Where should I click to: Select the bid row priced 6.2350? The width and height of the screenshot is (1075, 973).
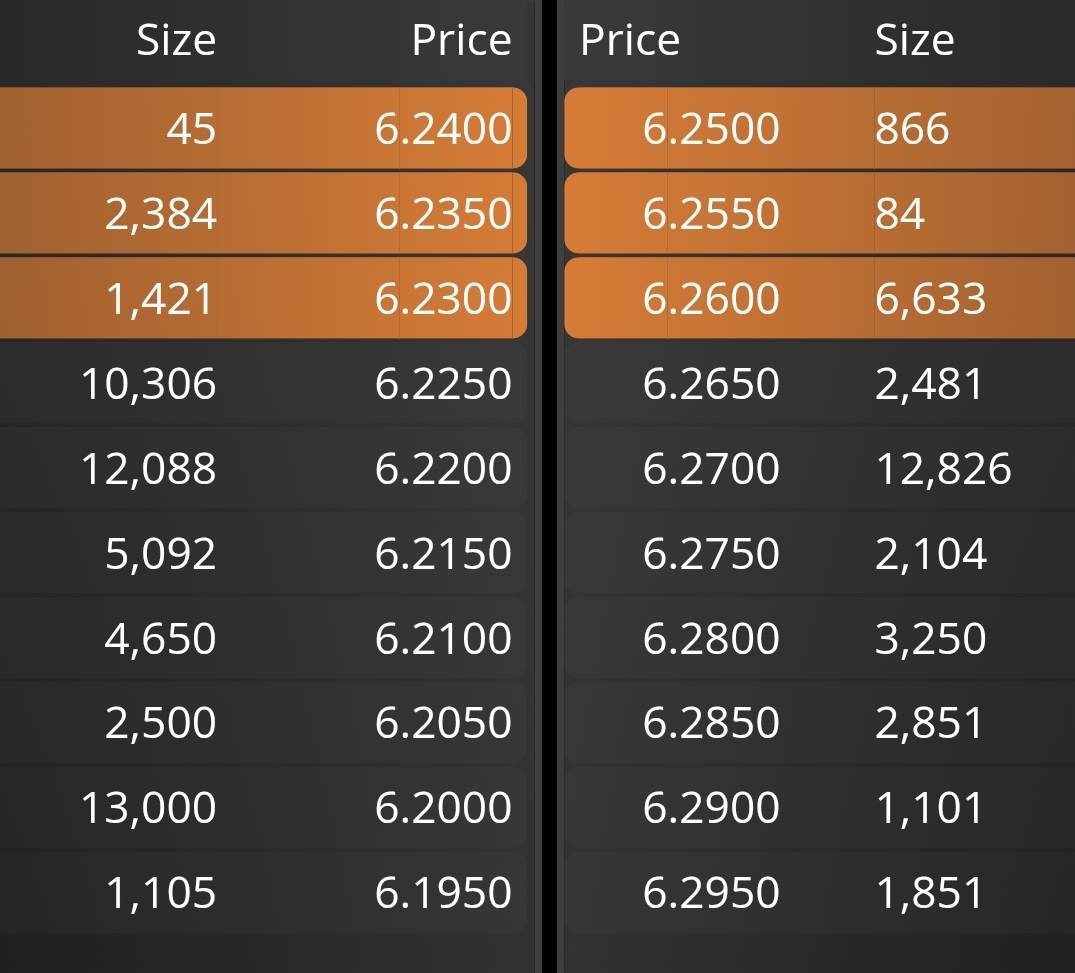pyautogui.click(x=263, y=213)
